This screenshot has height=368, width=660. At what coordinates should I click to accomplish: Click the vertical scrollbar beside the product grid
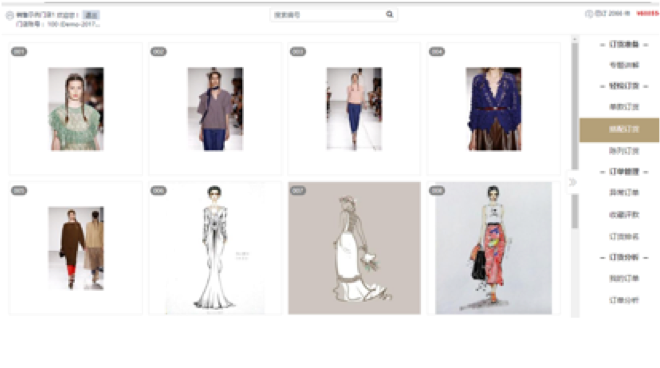[x=575, y=105]
